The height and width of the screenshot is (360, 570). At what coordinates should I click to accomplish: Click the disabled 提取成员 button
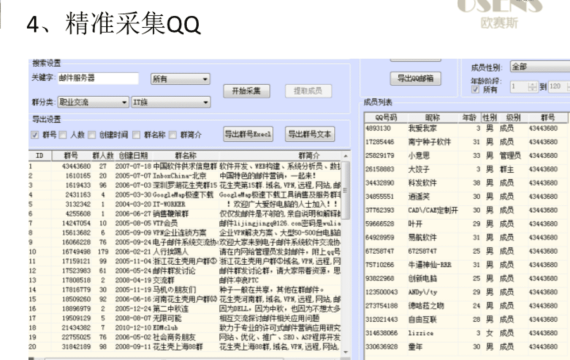(x=308, y=91)
